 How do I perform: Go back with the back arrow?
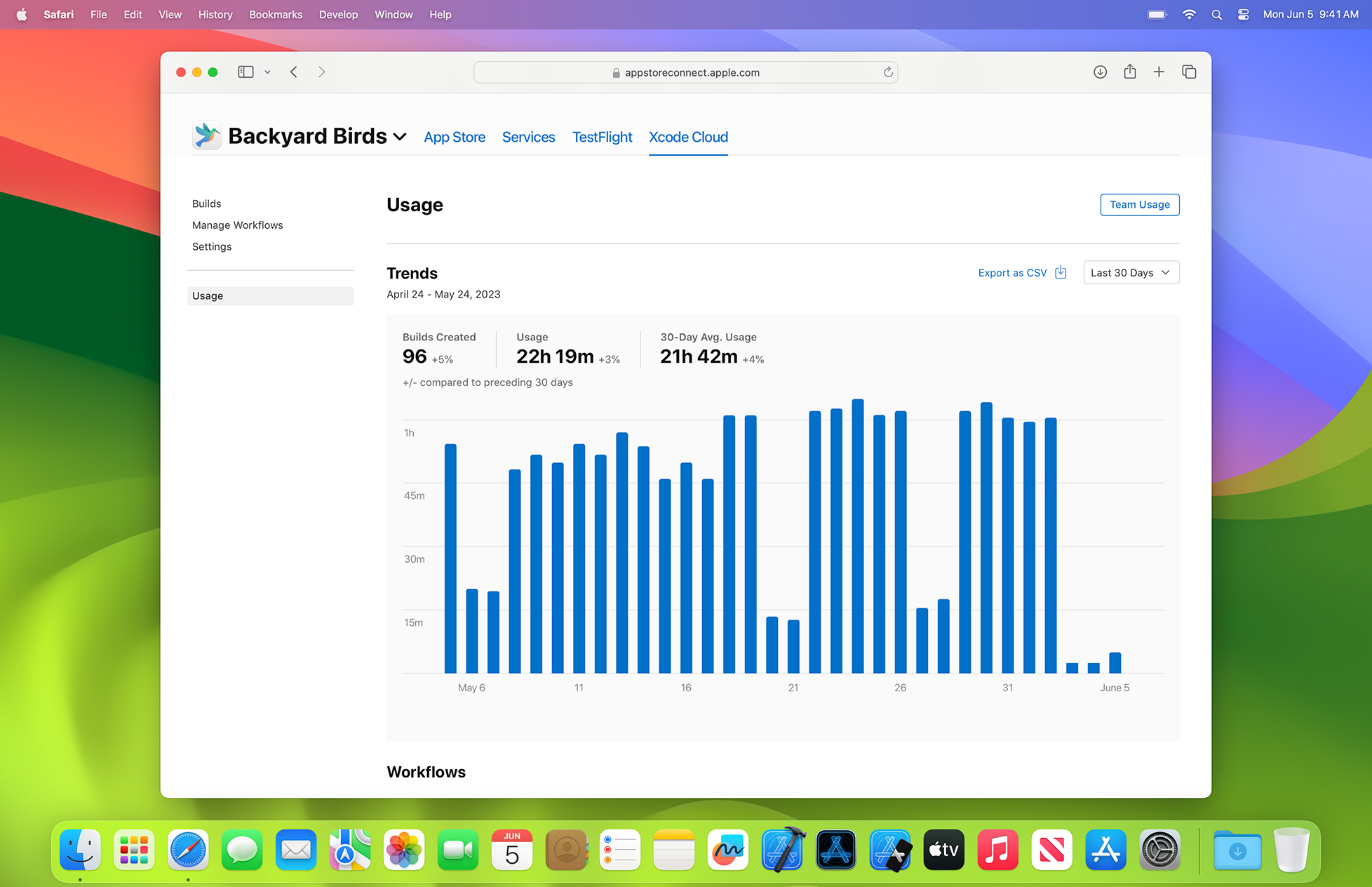tap(294, 72)
